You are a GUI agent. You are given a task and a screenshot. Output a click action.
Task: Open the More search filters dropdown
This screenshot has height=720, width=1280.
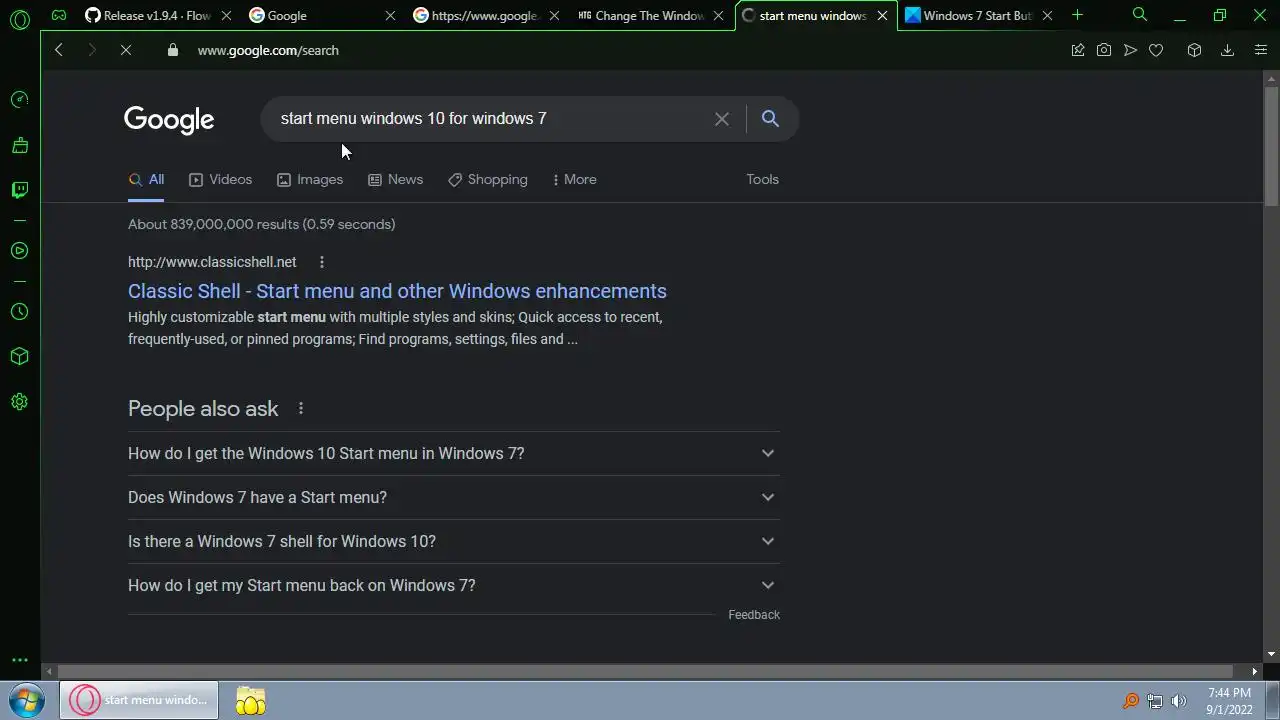point(574,179)
